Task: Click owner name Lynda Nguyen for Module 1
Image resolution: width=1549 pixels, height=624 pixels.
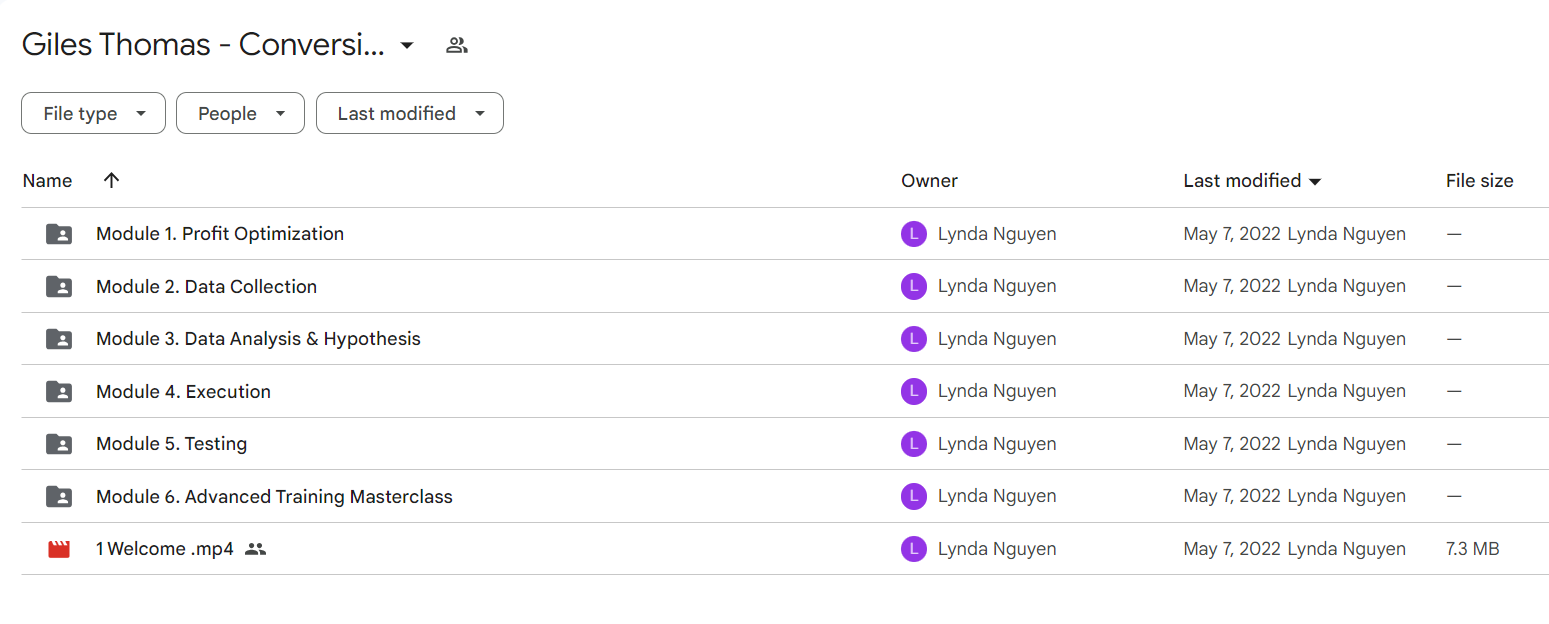Action: point(997,234)
